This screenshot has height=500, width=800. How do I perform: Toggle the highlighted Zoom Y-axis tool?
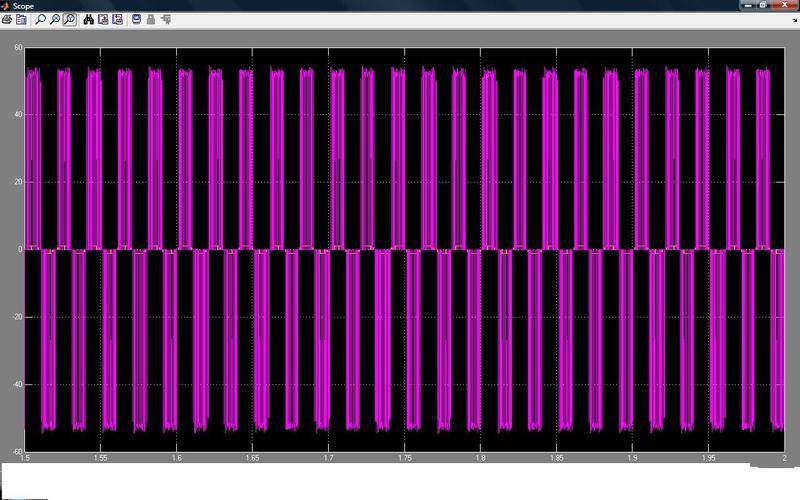pos(69,19)
